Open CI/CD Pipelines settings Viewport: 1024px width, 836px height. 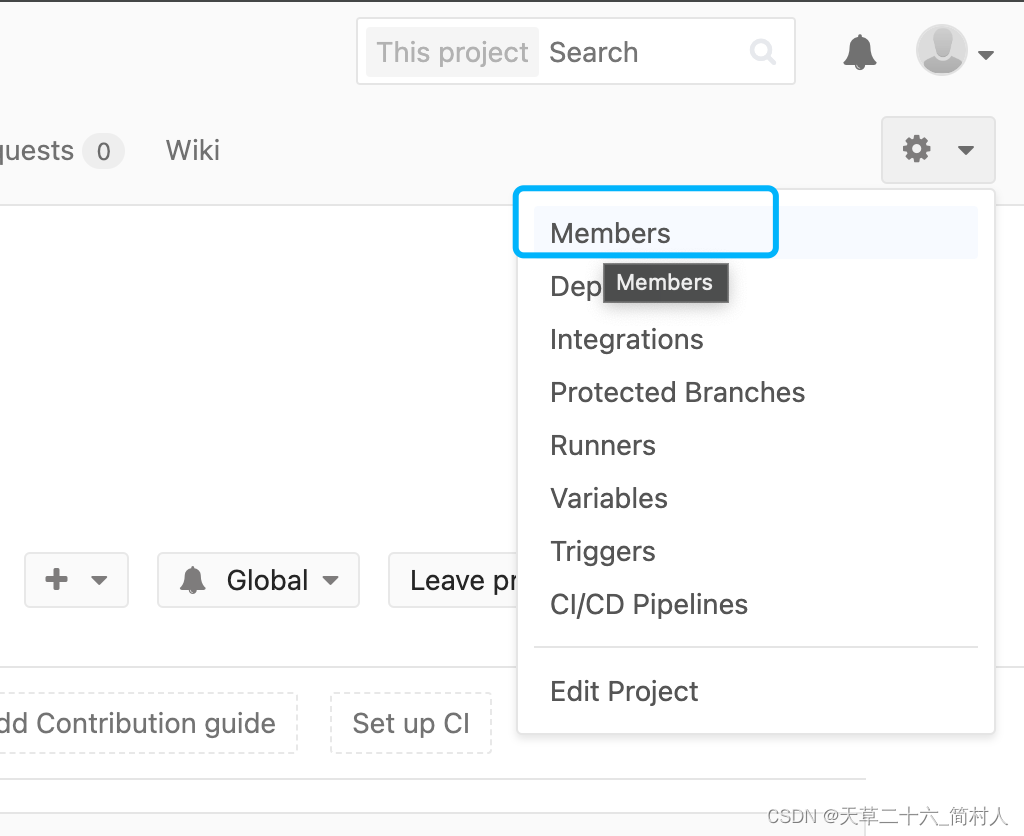click(x=648, y=604)
